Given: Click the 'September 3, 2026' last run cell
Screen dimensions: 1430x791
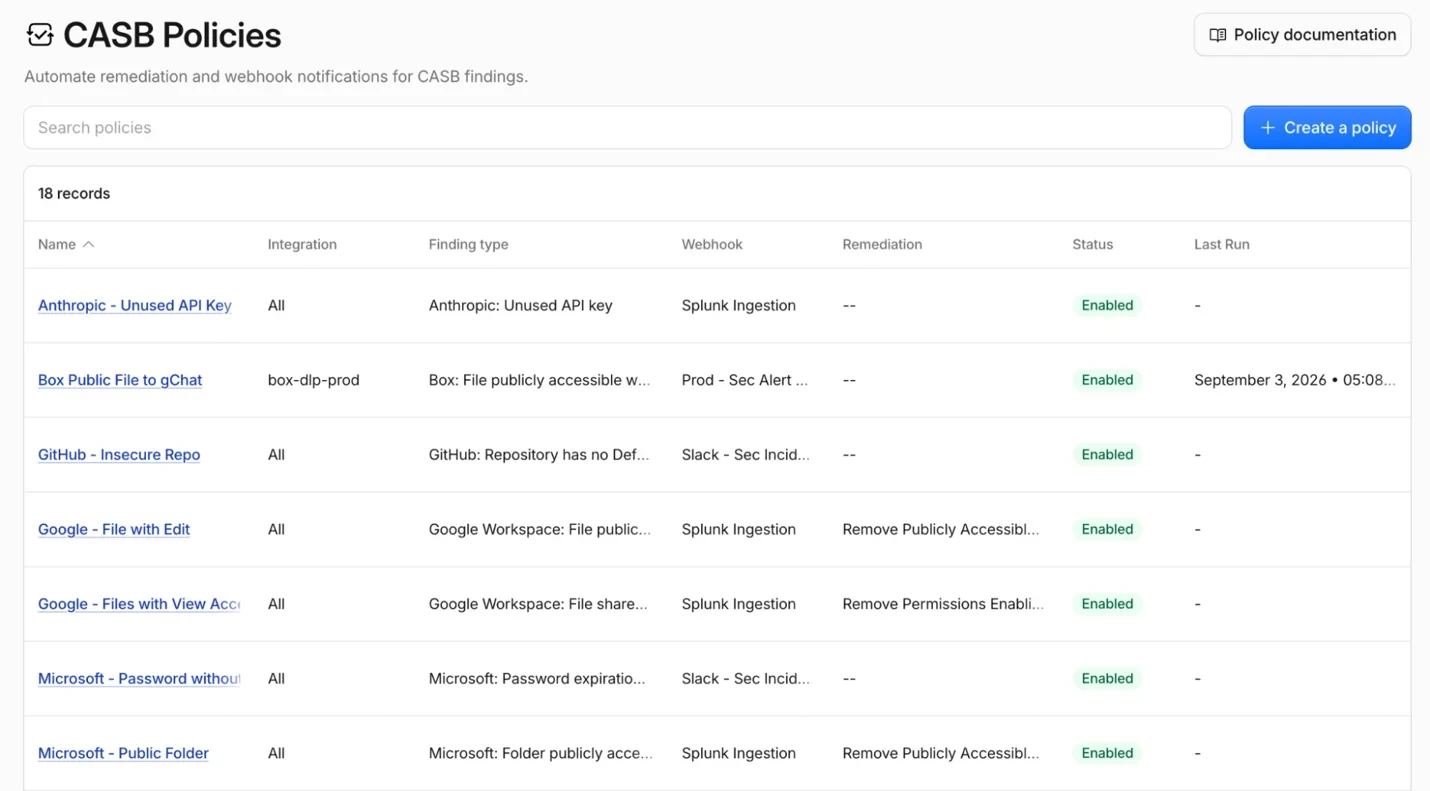Looking at the screenshot, I should coord(1295,380).
